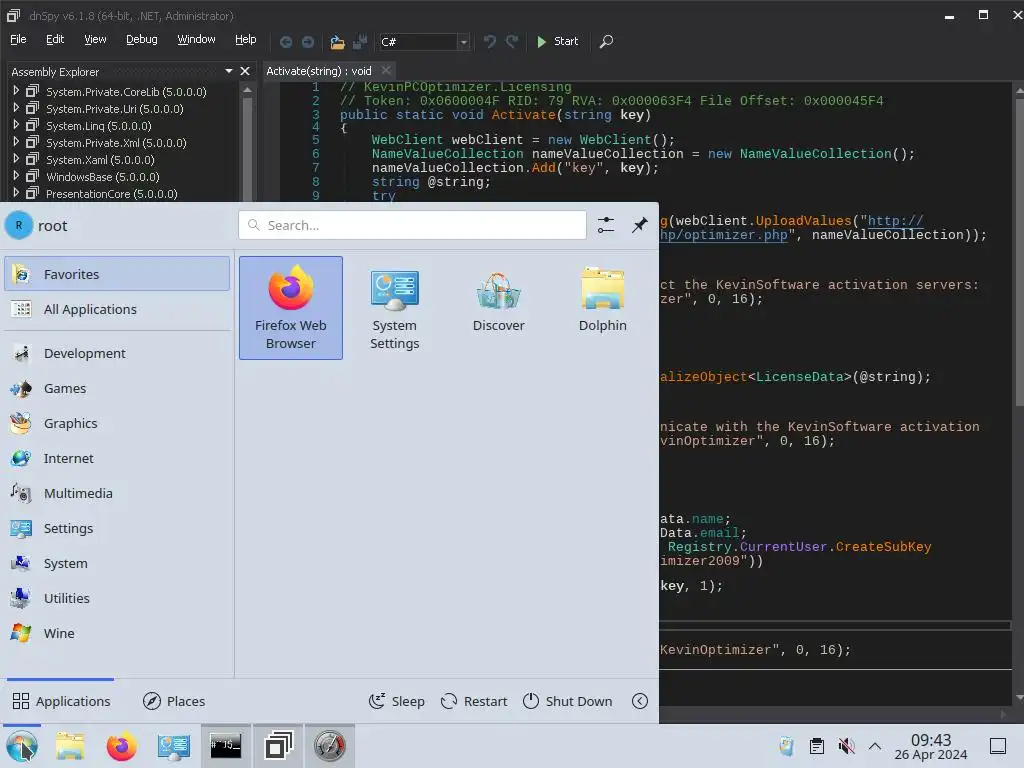Click Show Desktop button in taskbar
1024x768 pixels.
point(998,746)
